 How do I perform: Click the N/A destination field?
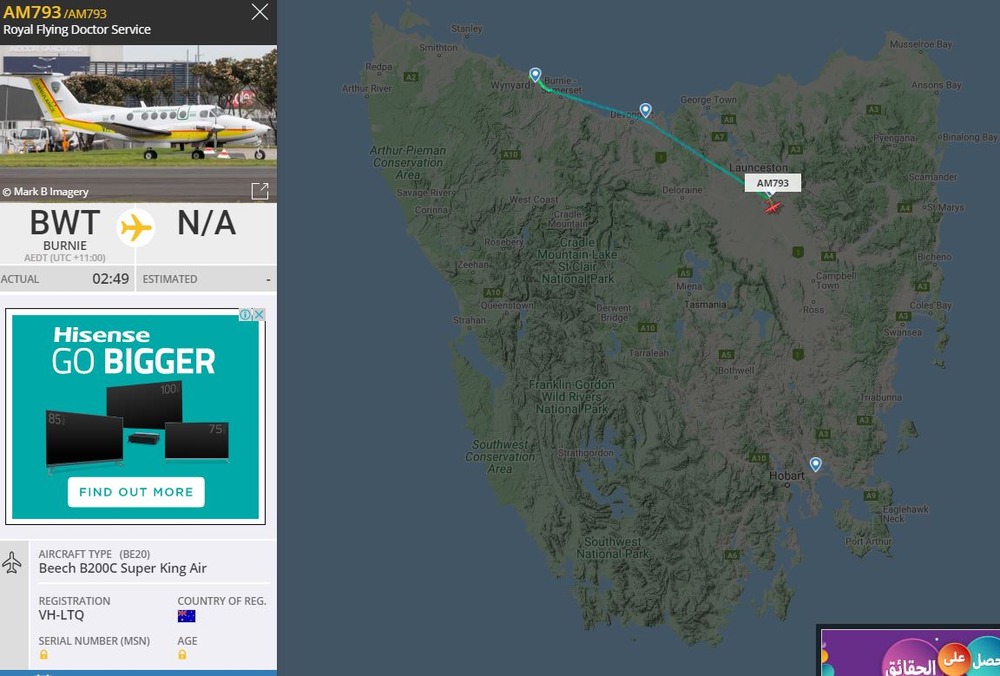[206, 224]
